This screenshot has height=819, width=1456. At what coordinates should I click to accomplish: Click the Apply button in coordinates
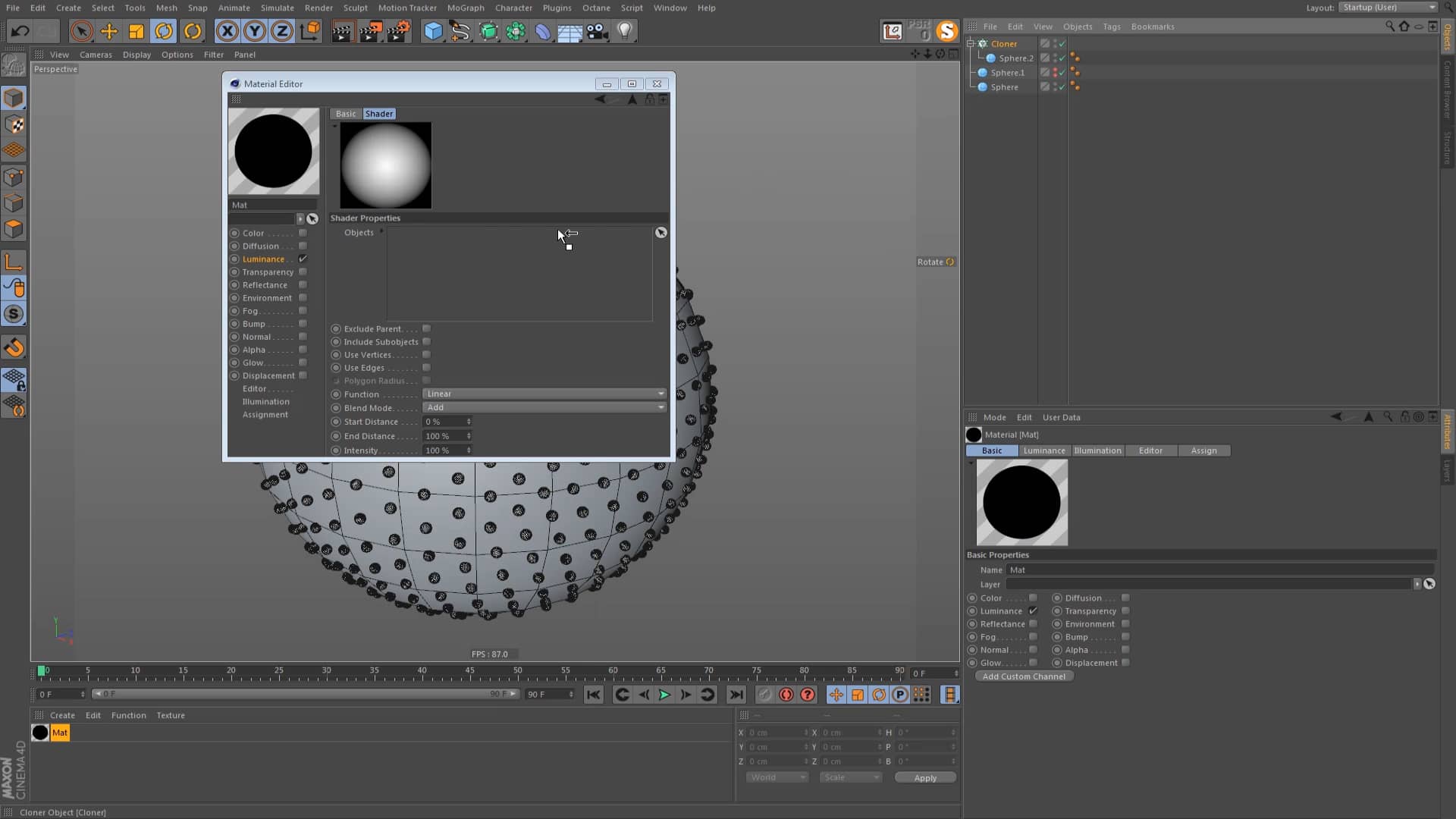tap(924, 778)
